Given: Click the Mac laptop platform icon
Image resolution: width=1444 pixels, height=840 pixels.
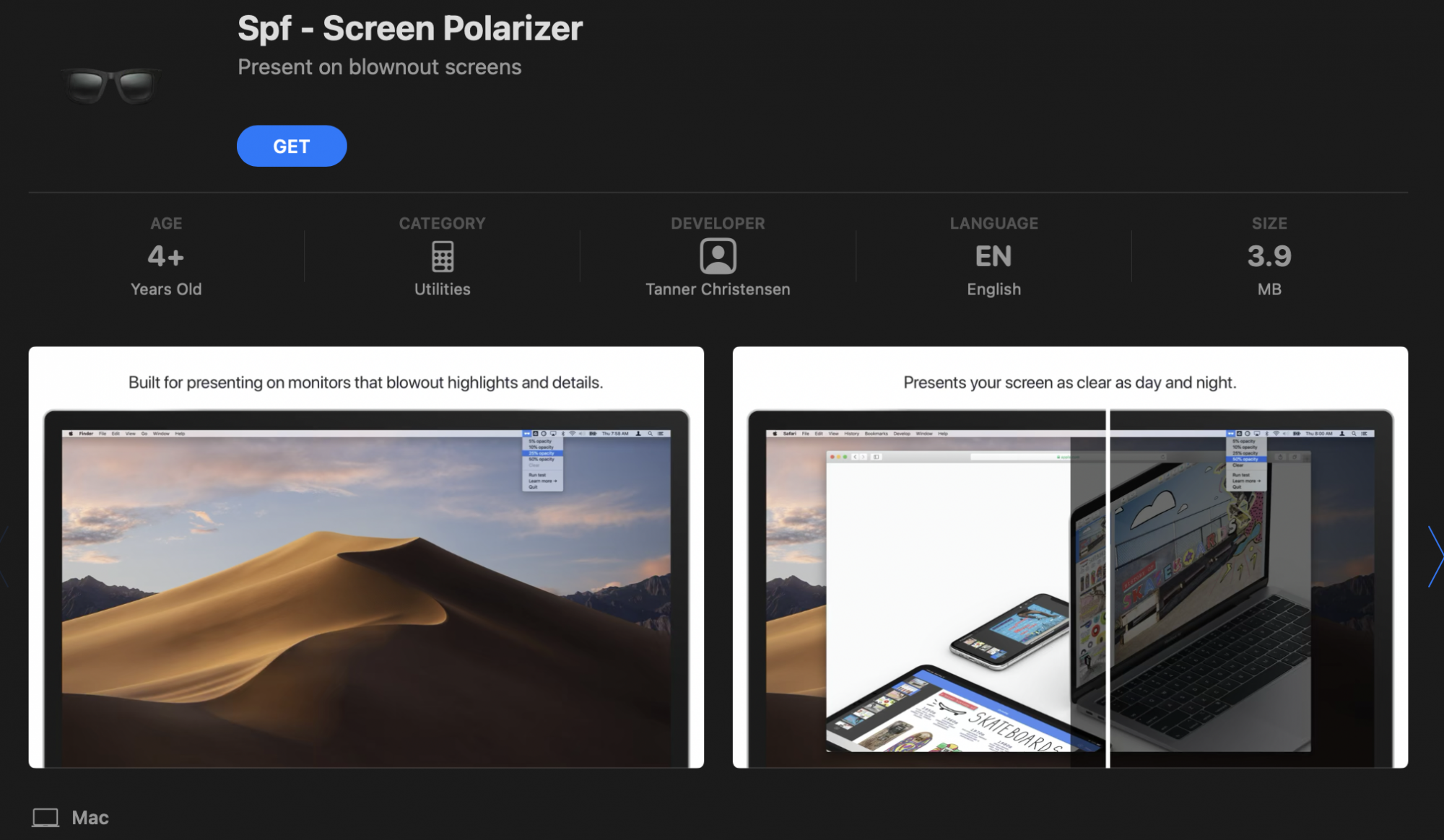Looking at the screenshot, I should (x=45, y=818).
